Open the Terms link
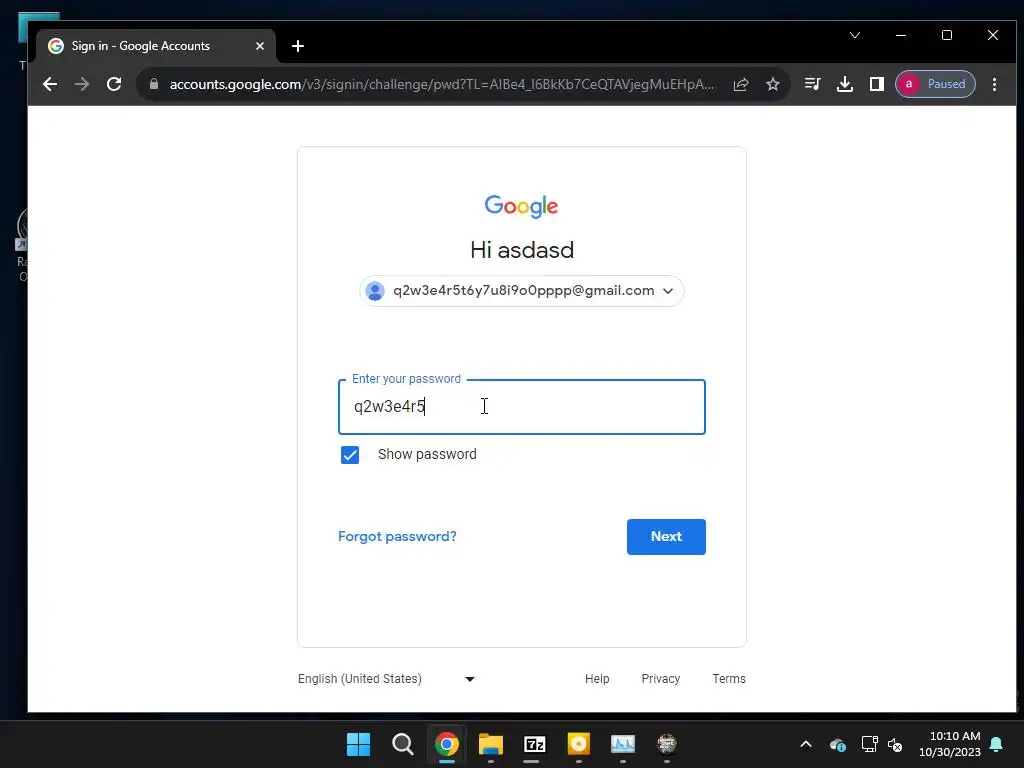This screenshot has width=1024, height=768. pos(729,679)
